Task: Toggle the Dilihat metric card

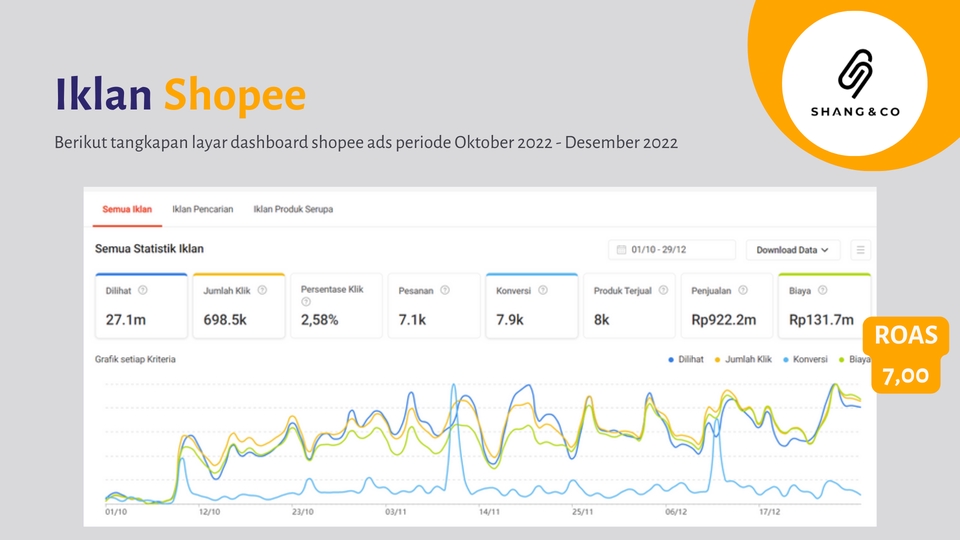Action: [x=141, y=306]
